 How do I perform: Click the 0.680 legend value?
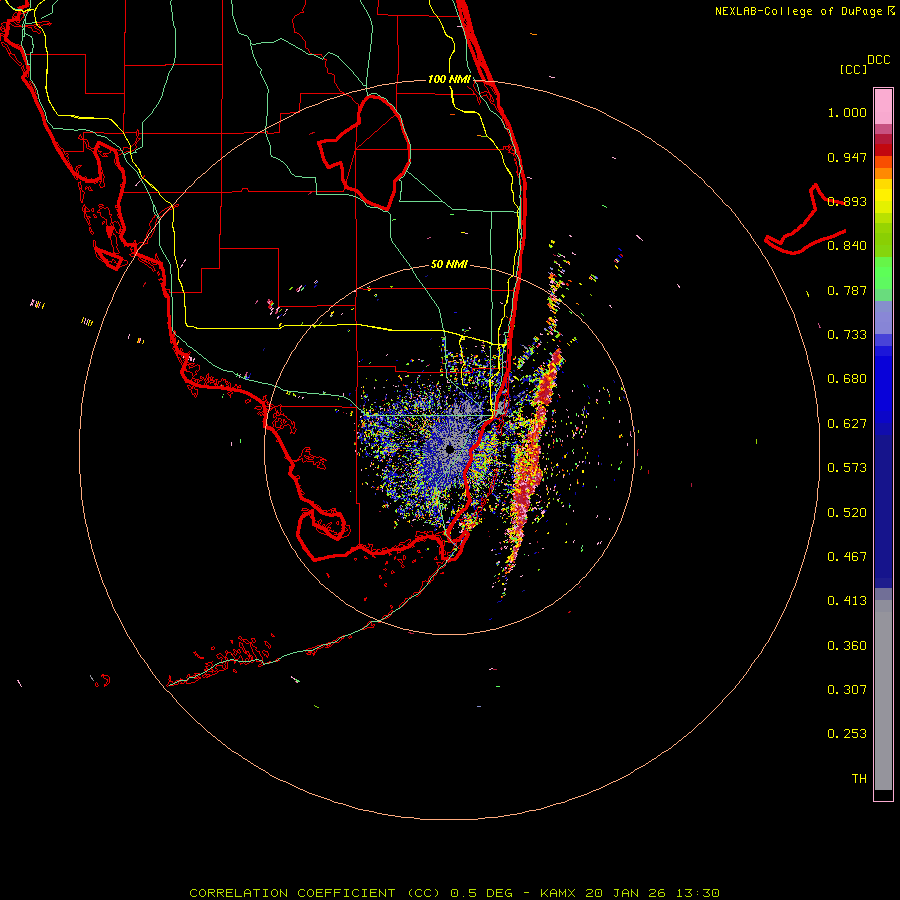[x=847, y=379]
